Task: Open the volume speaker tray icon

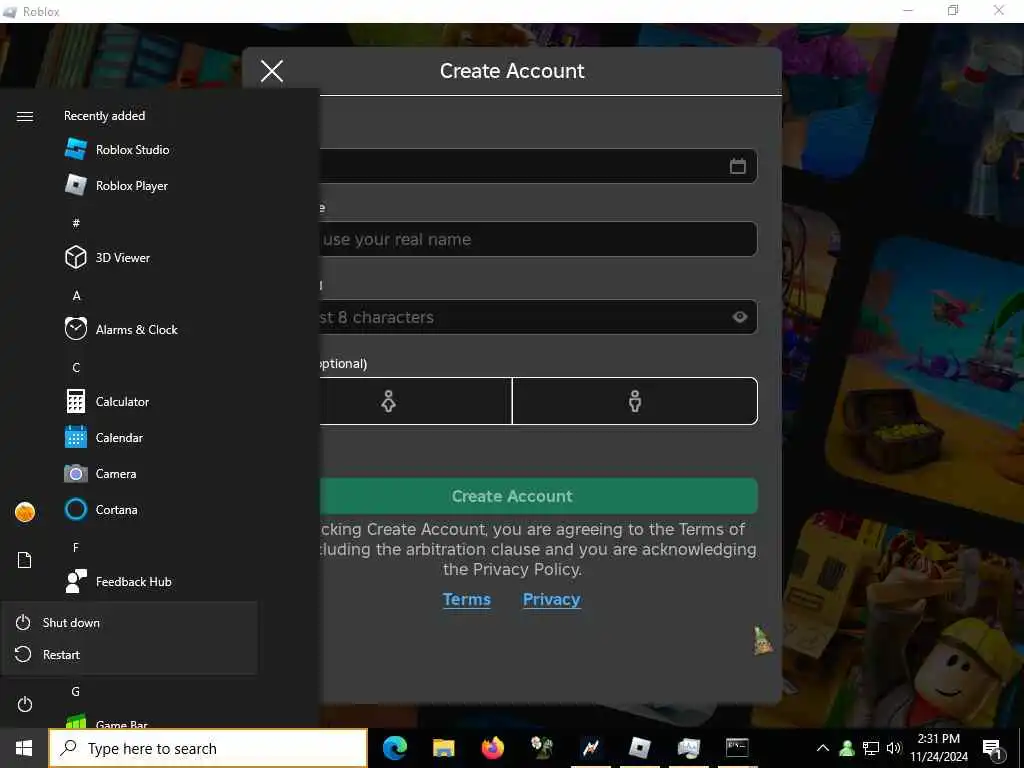Action: tap(893, 748)
